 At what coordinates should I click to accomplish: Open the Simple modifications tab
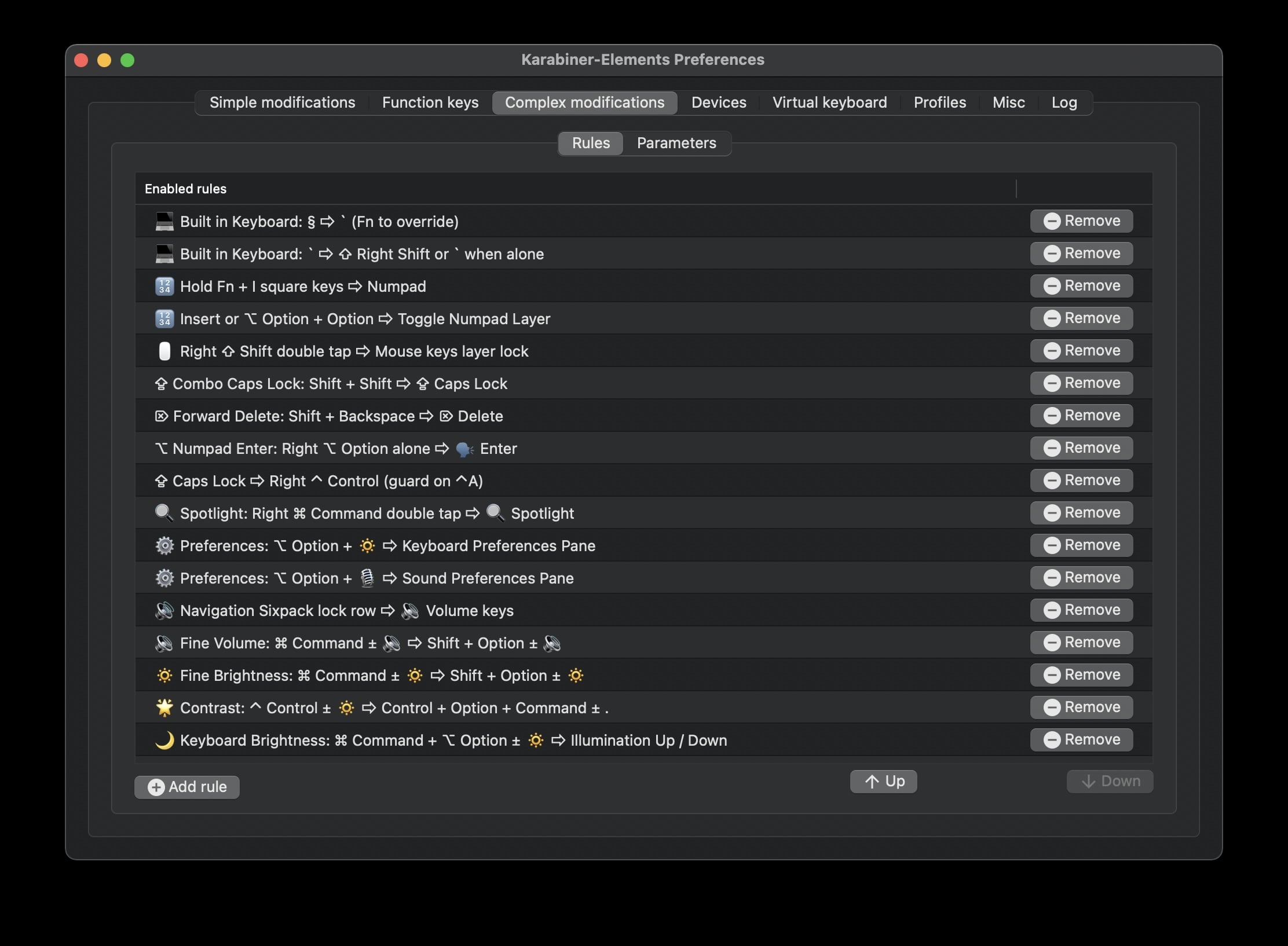[x=283, y=102]
